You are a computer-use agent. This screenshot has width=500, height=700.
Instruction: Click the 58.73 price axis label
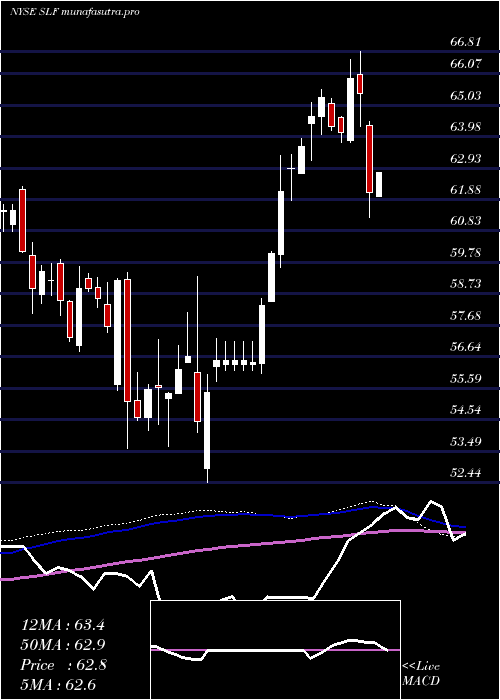click(x=466, y=284)
